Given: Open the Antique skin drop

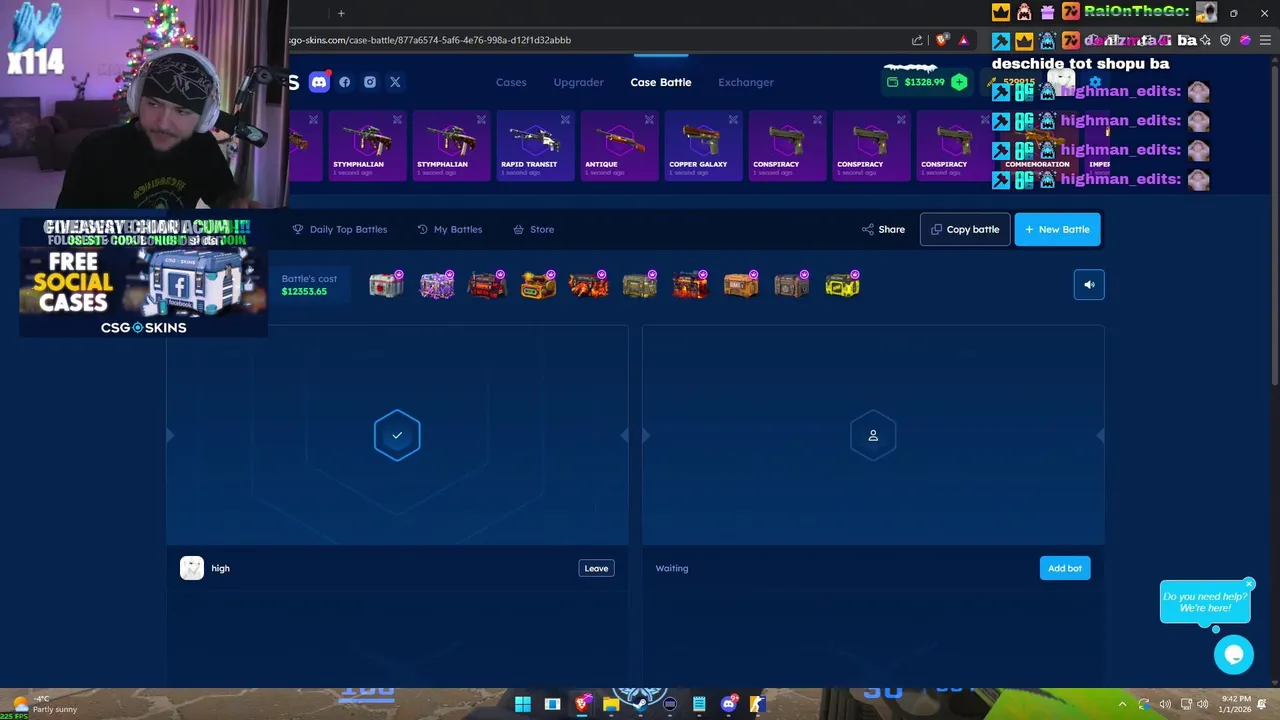Looking at the screenshot, I should [618, 146].
